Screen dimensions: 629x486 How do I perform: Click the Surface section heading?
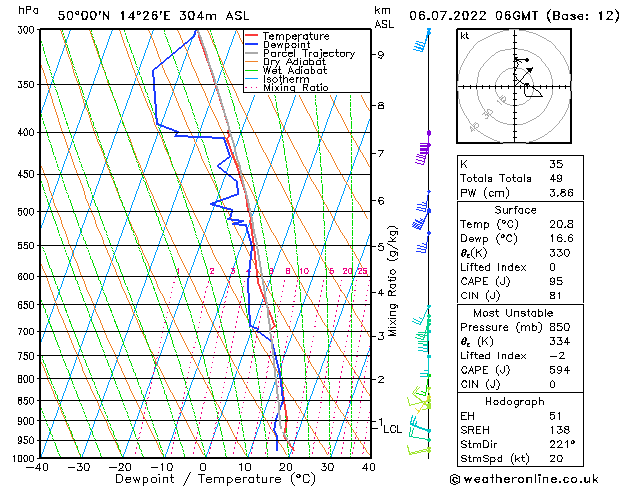[515, 210]
